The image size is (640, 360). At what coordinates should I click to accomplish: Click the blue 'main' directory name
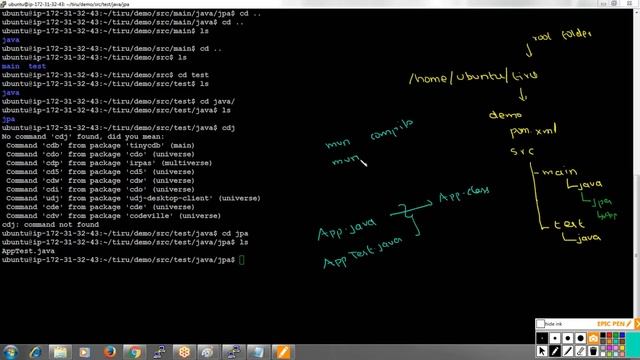click(11, 66)
